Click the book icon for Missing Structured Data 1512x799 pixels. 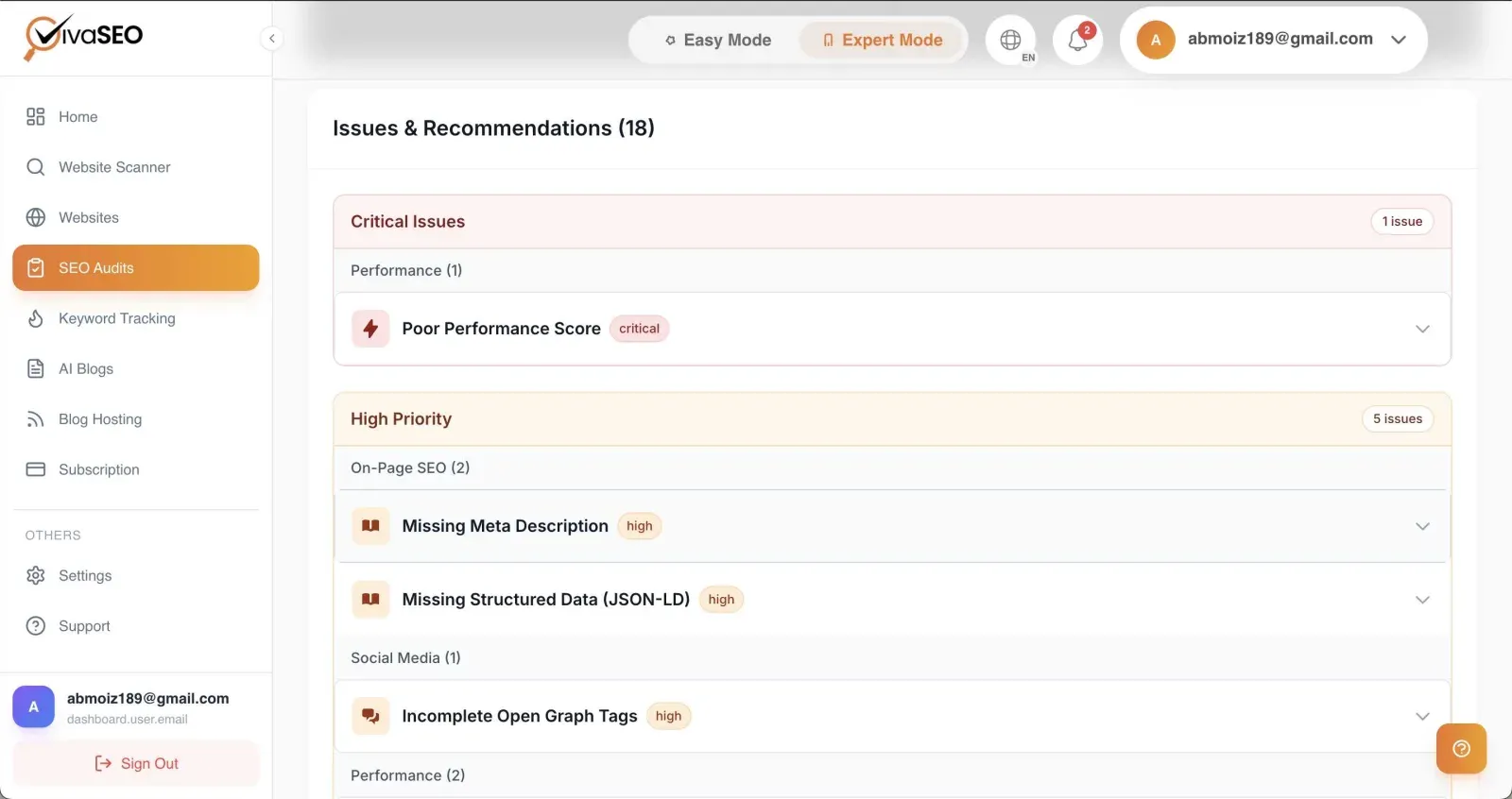tap(370, 600)
